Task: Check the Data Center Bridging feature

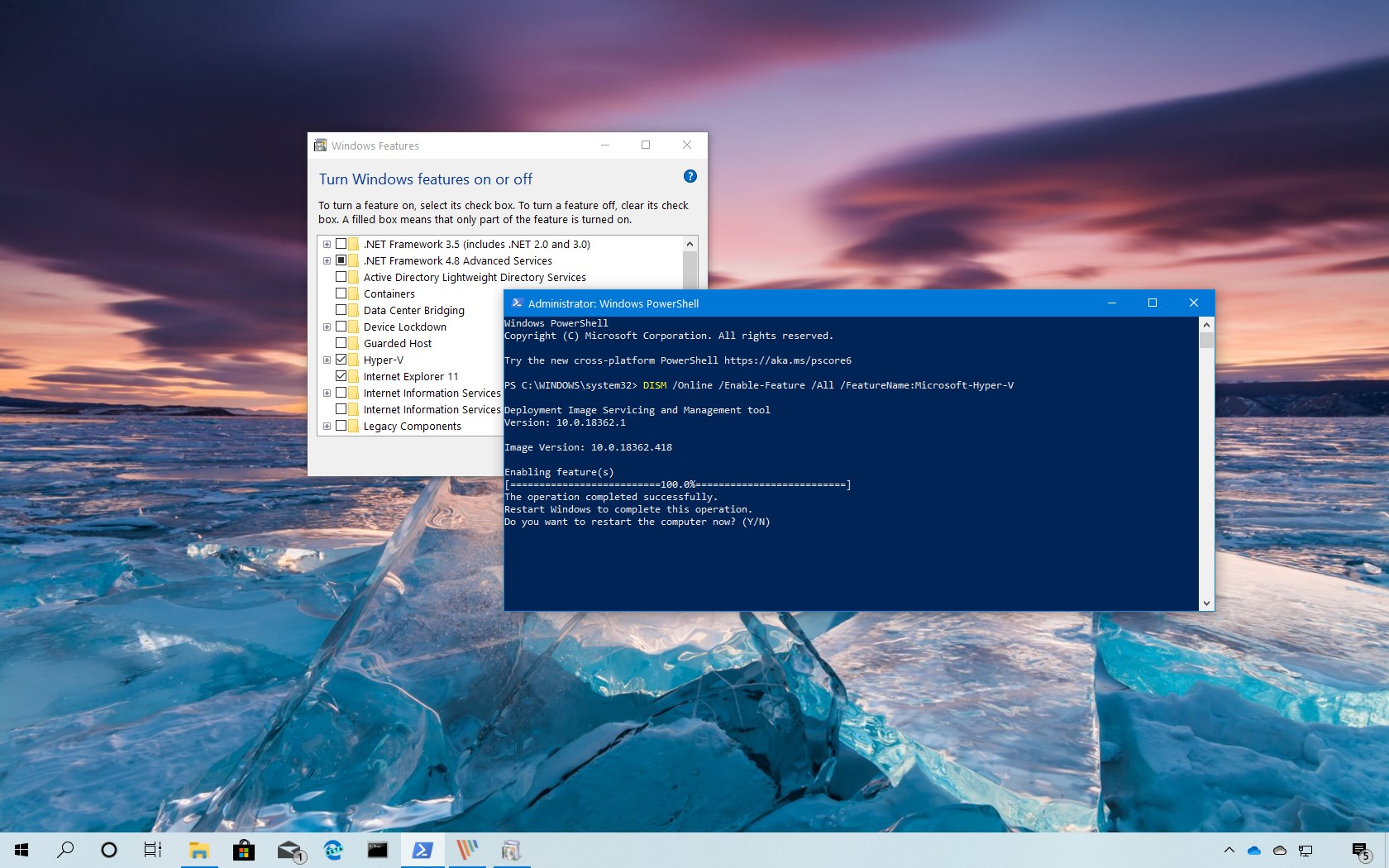Action: tap(343, 310)
